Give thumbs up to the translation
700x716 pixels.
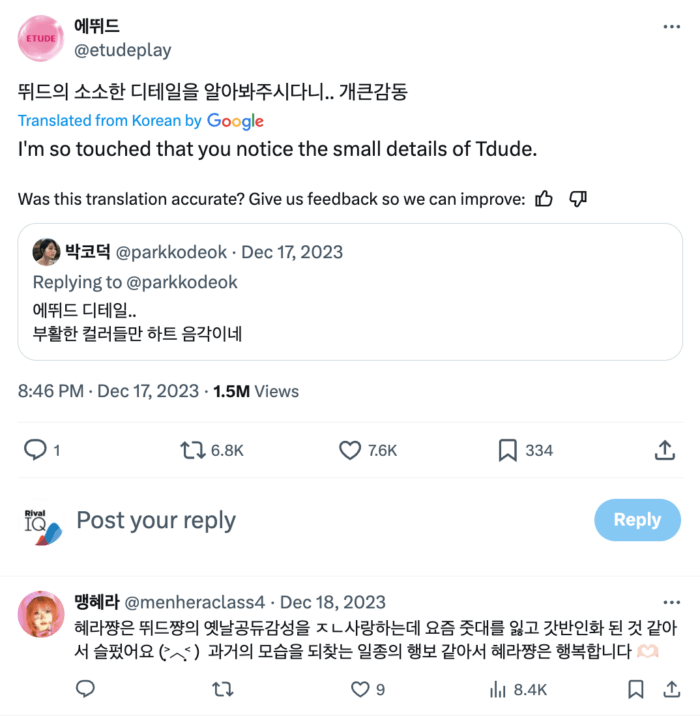(544, 198)
